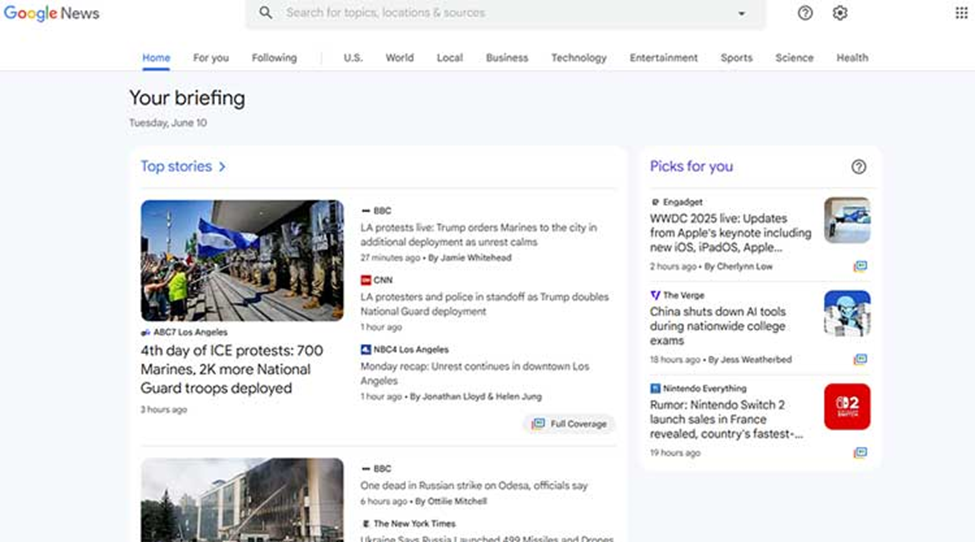Click the BBC logo above LA protests story
The image size is (975, 542).
pyautogui.click(x=366, y=211)
